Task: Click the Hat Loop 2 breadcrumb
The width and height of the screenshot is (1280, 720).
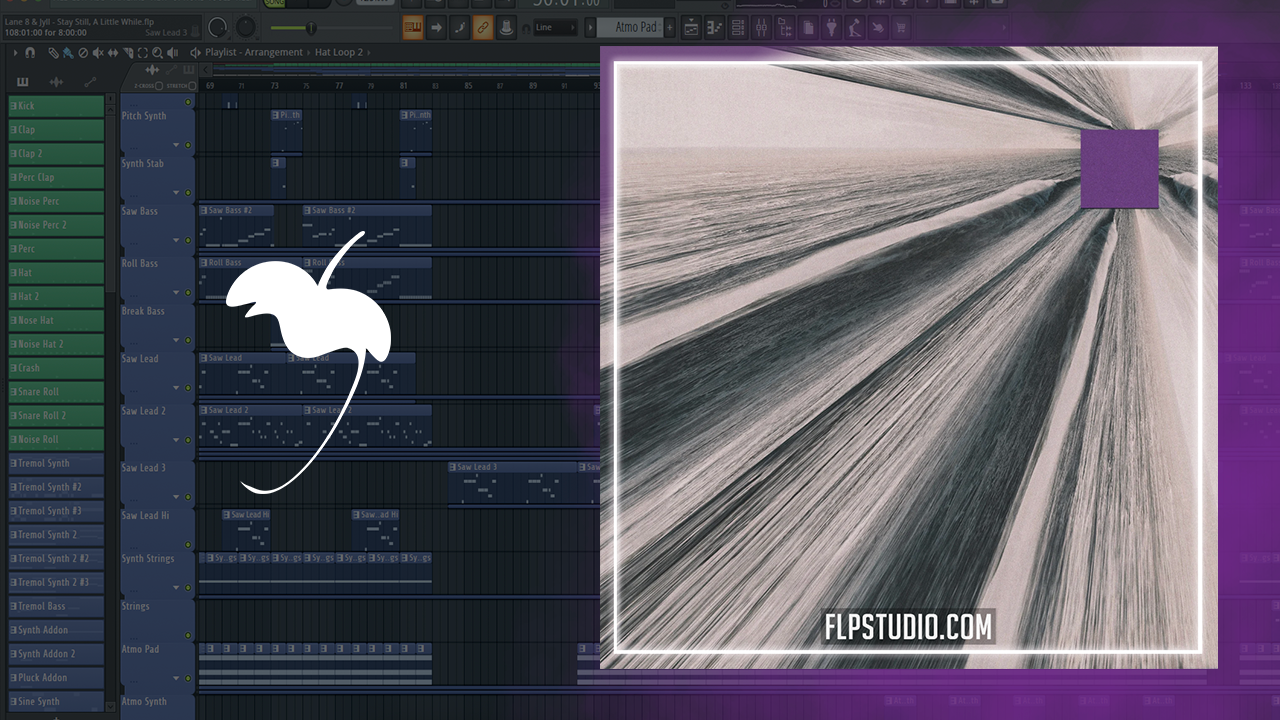Action: click(x=338, y=52)
